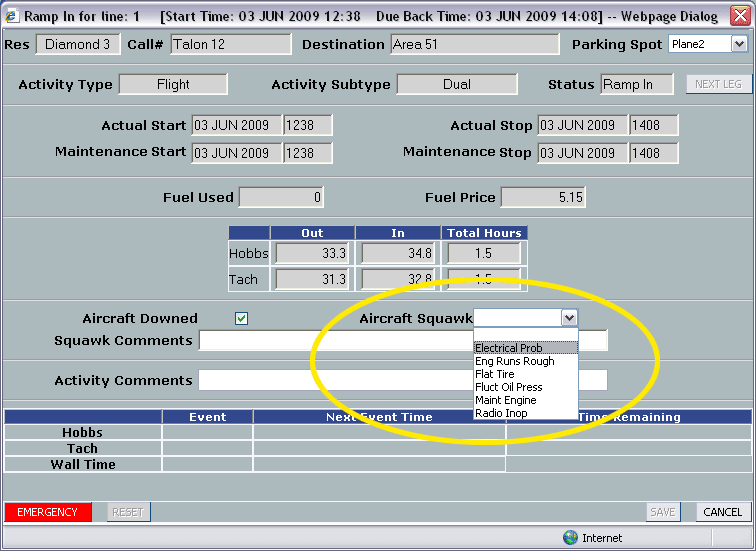Image resolution: width=756 pixels, height=551 pixels.
Task: Click the Hobbs In value 34.8
Action: pyautogui.click(x=398, y=253)
